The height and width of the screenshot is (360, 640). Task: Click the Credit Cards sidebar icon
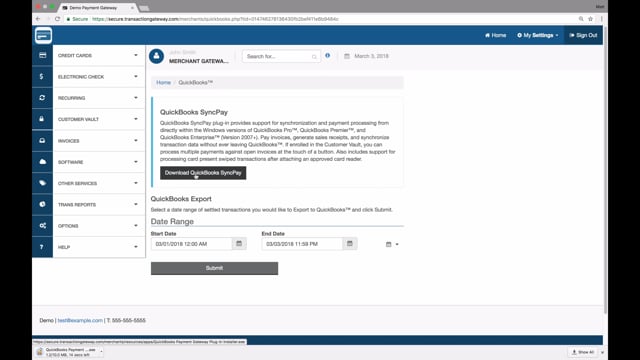click(x=42, y=56)
